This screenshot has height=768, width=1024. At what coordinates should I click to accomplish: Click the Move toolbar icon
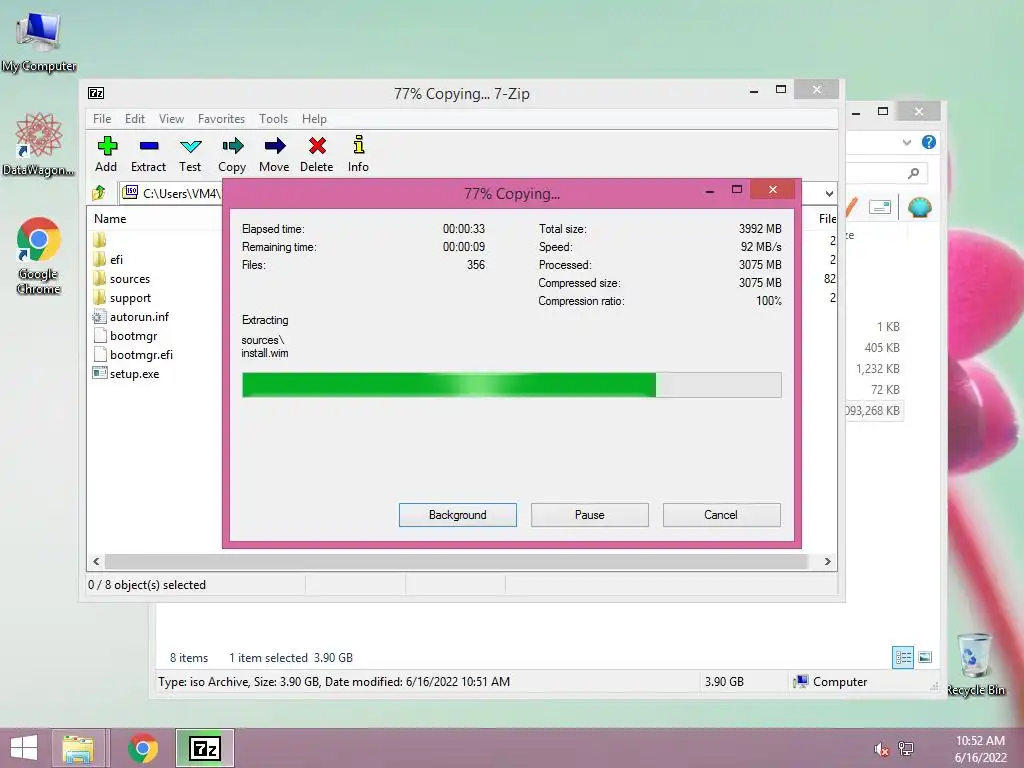click(274, 154)
